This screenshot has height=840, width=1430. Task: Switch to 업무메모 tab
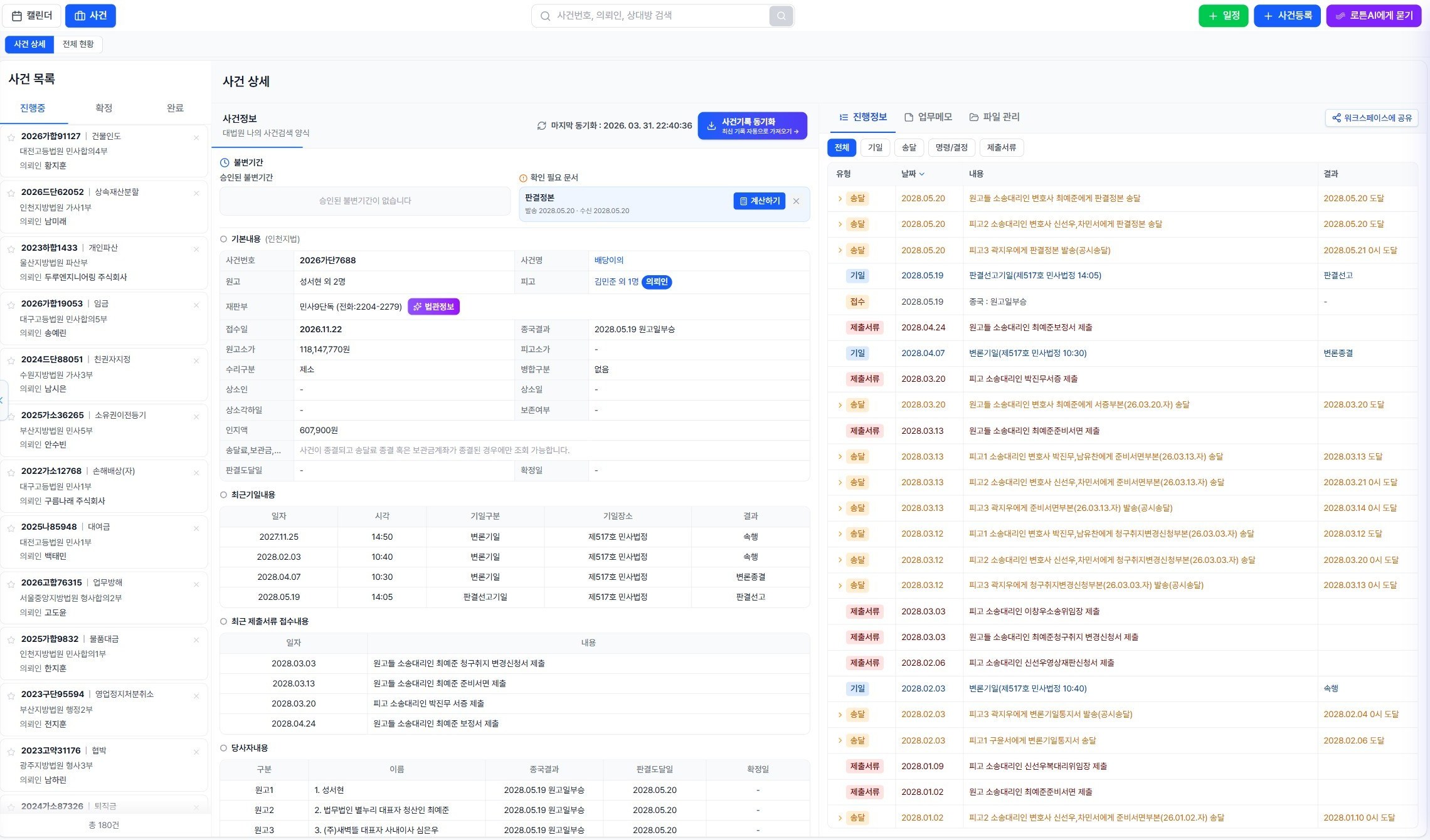928,117
